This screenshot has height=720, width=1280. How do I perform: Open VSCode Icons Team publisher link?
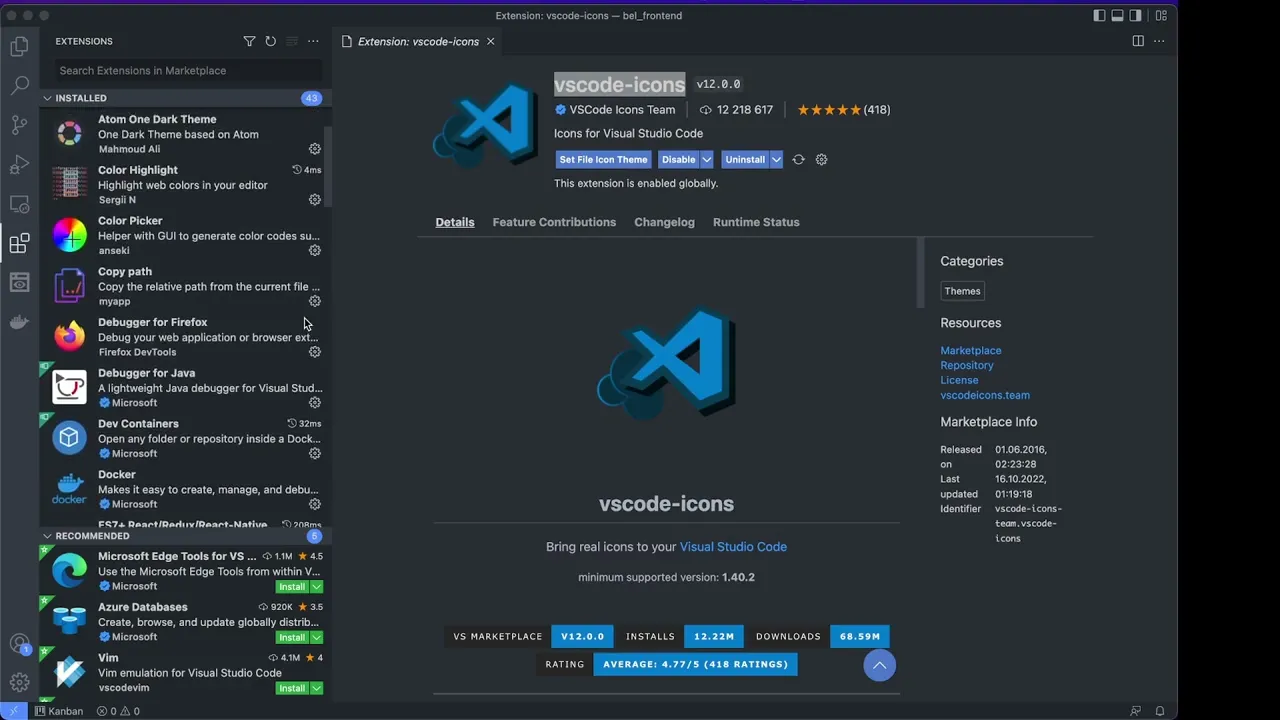(x=622, y=110)
